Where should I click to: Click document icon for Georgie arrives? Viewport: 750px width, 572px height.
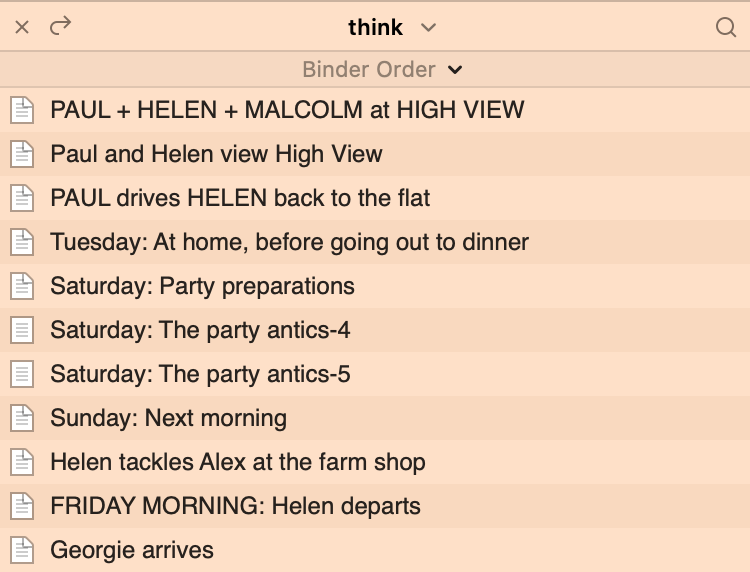point(22,550)
